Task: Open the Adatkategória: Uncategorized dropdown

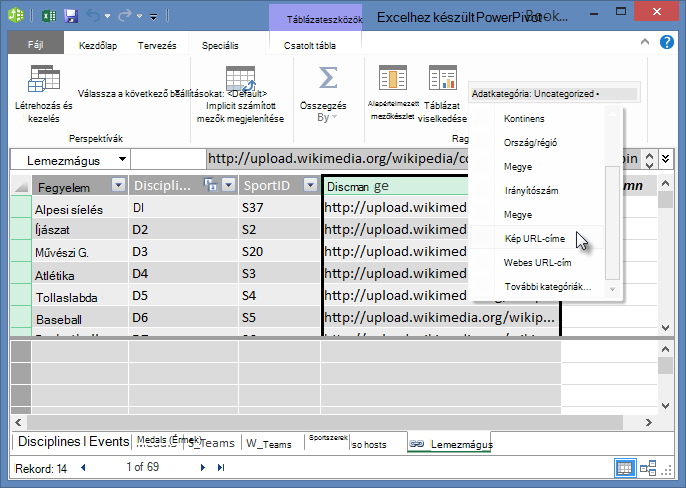Action: [x=553, y=94]
